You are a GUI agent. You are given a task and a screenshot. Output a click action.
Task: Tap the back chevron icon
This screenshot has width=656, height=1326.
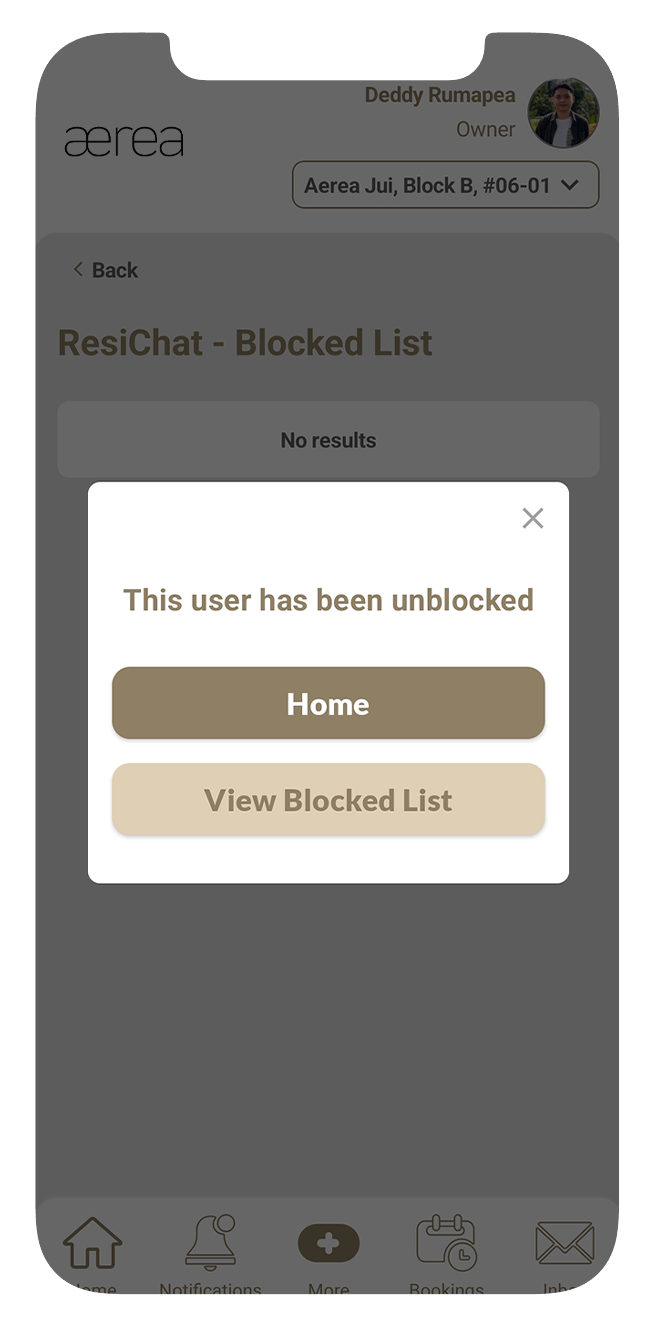(77, 269)
